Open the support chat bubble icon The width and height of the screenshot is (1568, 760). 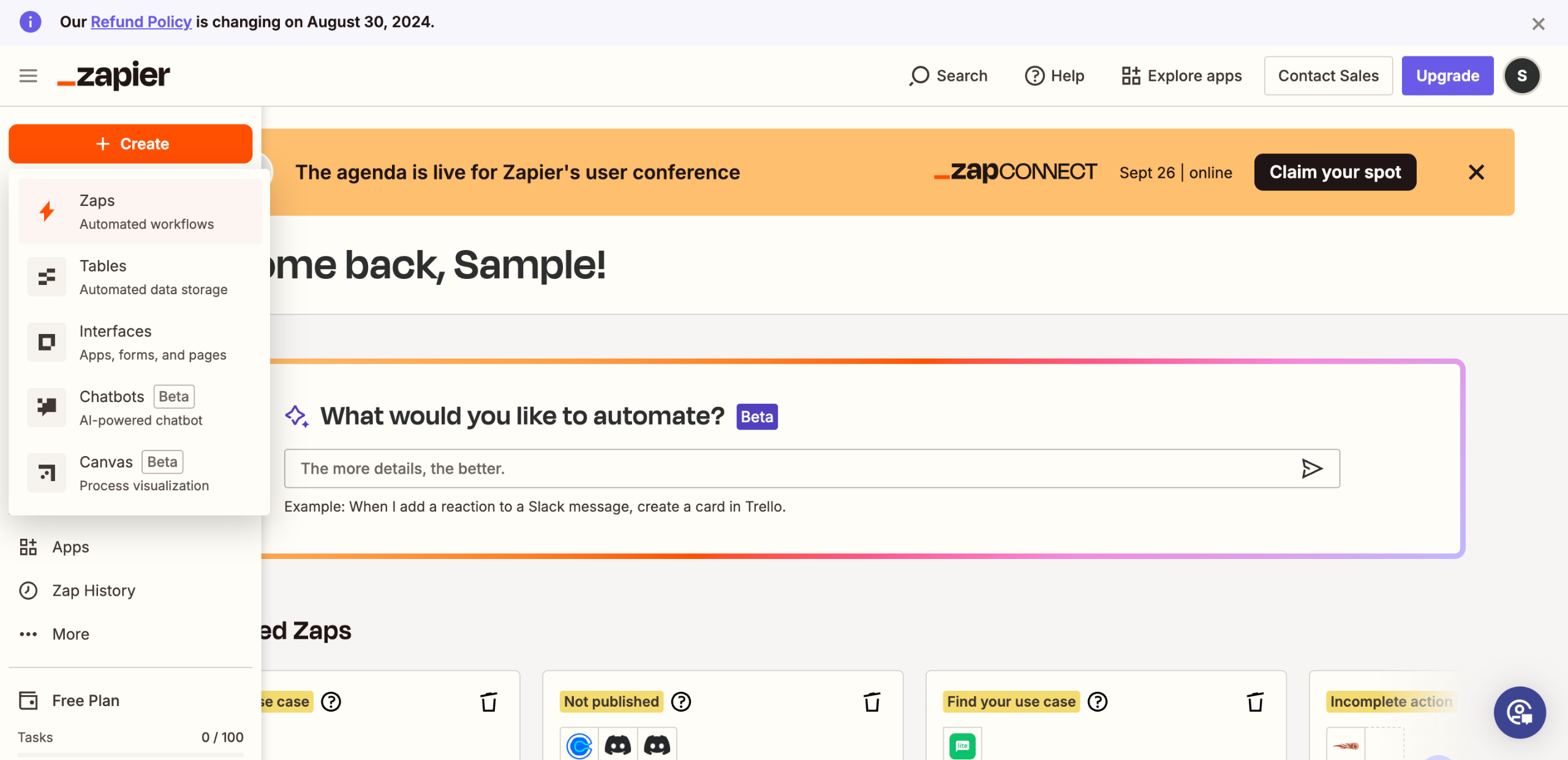pos(1519,712)
